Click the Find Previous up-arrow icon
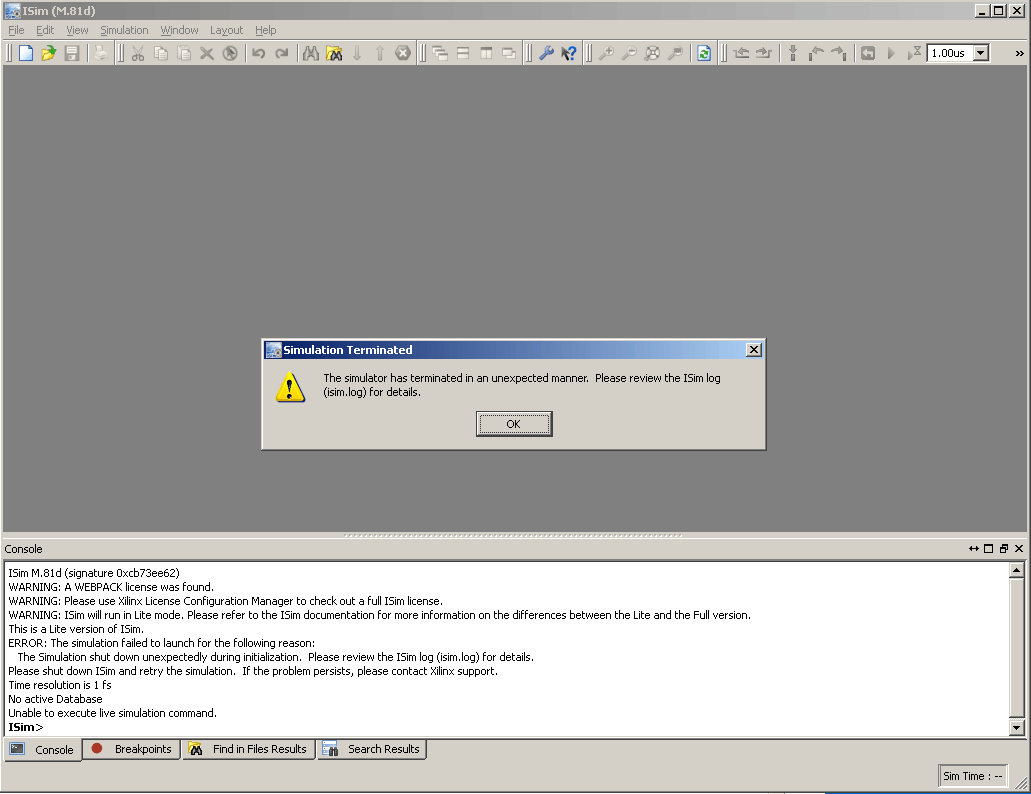 tap(380, 53)
